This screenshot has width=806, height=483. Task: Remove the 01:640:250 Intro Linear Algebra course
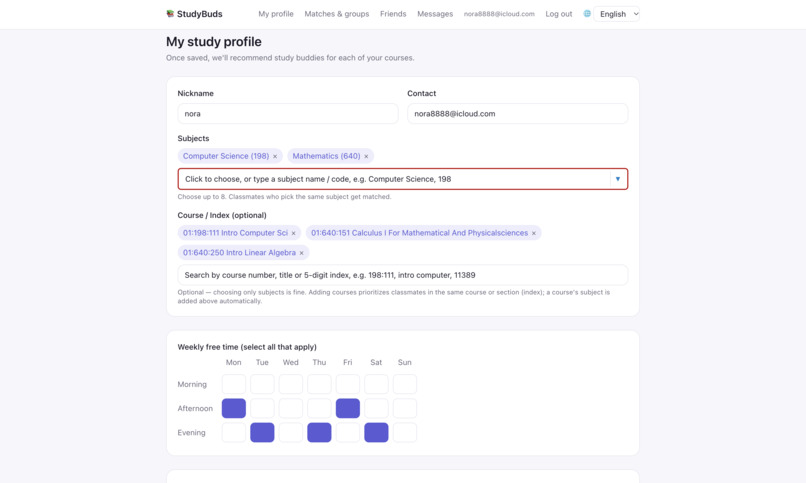click(x=302, y=253)
